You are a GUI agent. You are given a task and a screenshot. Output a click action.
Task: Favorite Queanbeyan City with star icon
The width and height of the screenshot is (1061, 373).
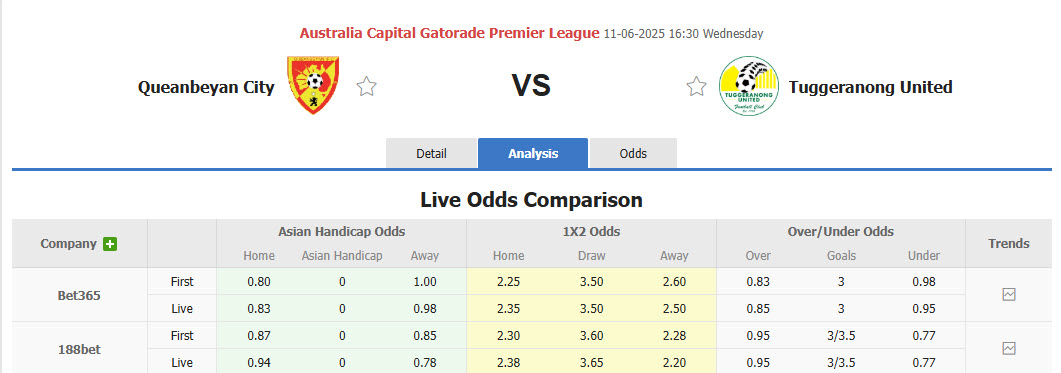(x=367, y=87)
